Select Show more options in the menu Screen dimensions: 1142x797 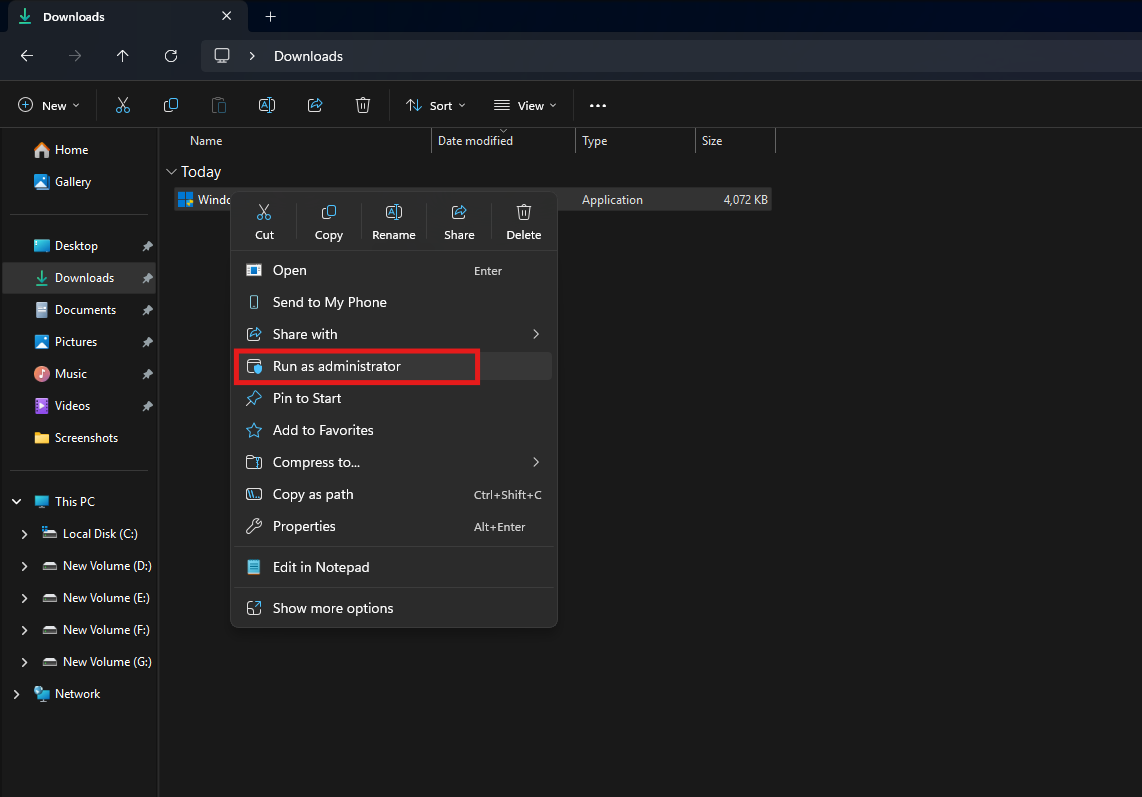click(x=333, y=607)
